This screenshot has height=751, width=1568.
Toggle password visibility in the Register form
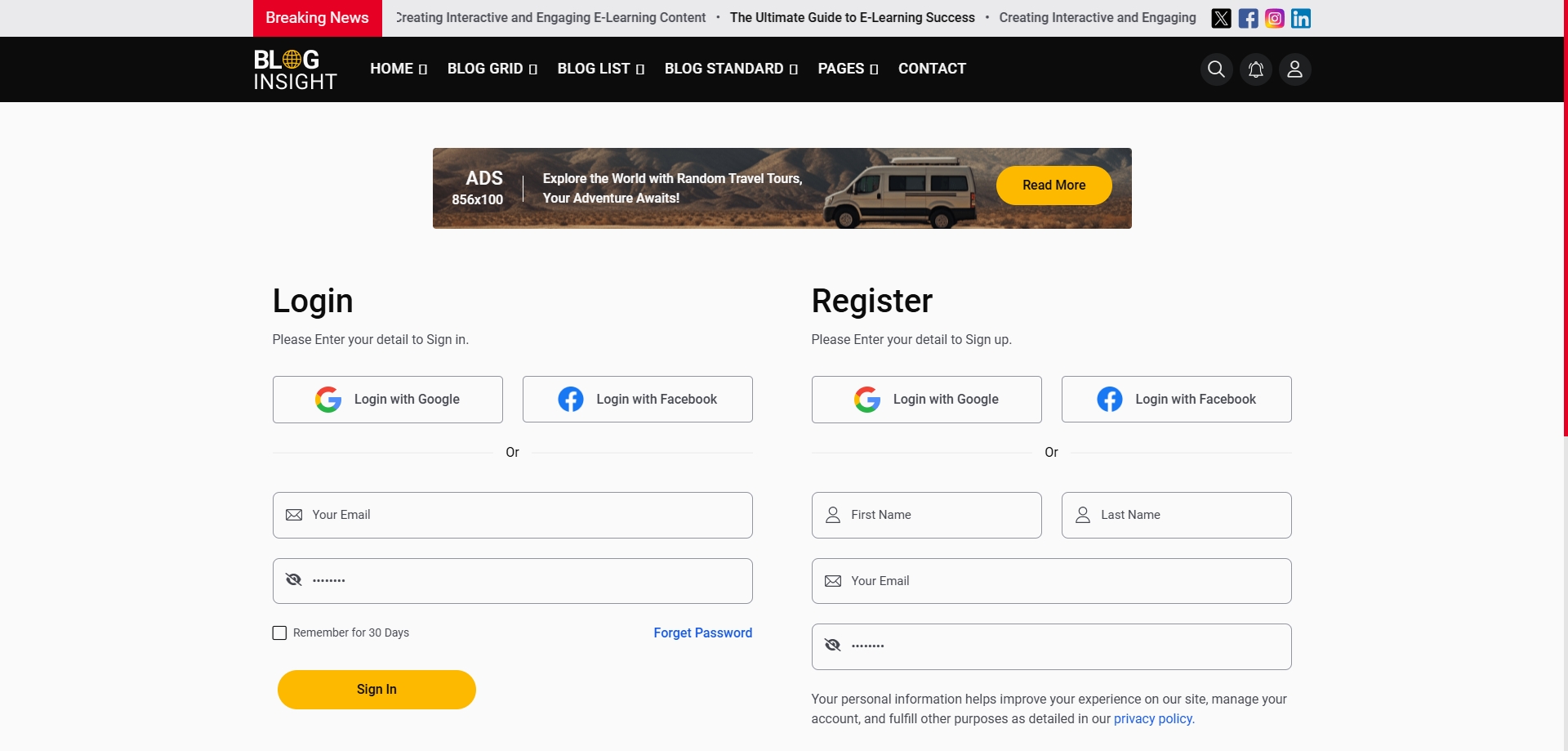pos(833,646)
